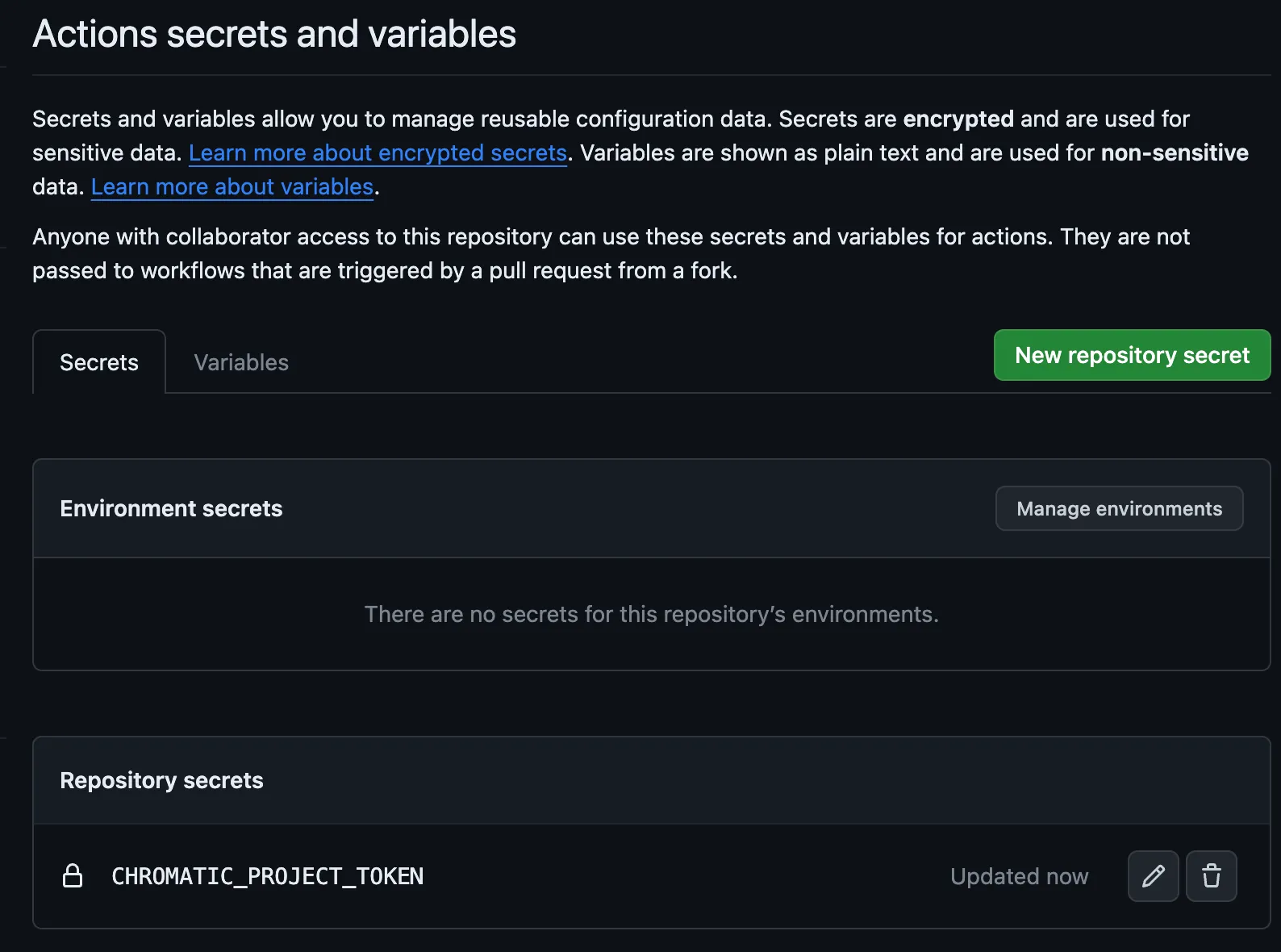Open the Learn more about variables link

click(232, 187)
